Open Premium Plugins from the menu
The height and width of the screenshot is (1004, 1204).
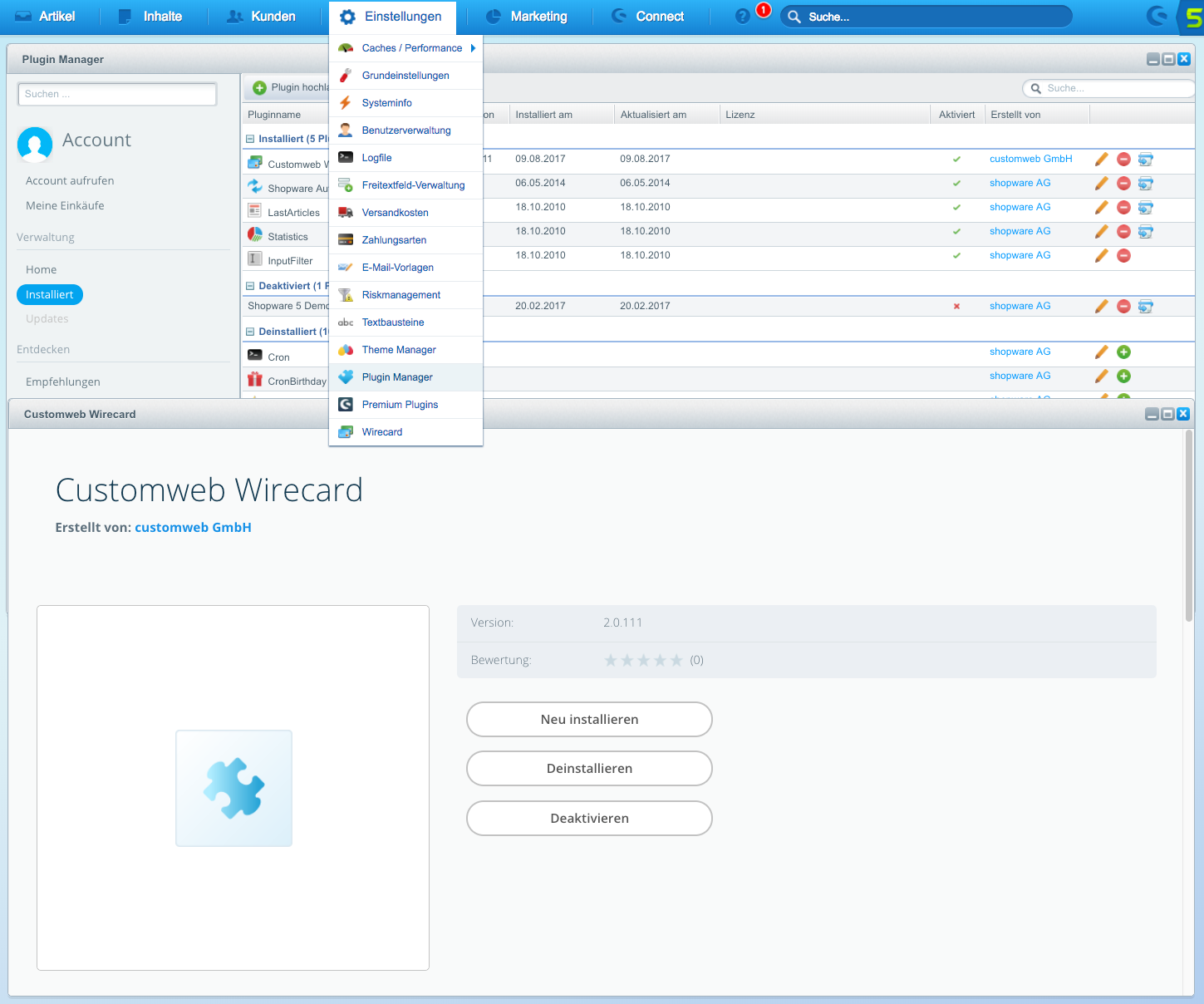[405, 405]
